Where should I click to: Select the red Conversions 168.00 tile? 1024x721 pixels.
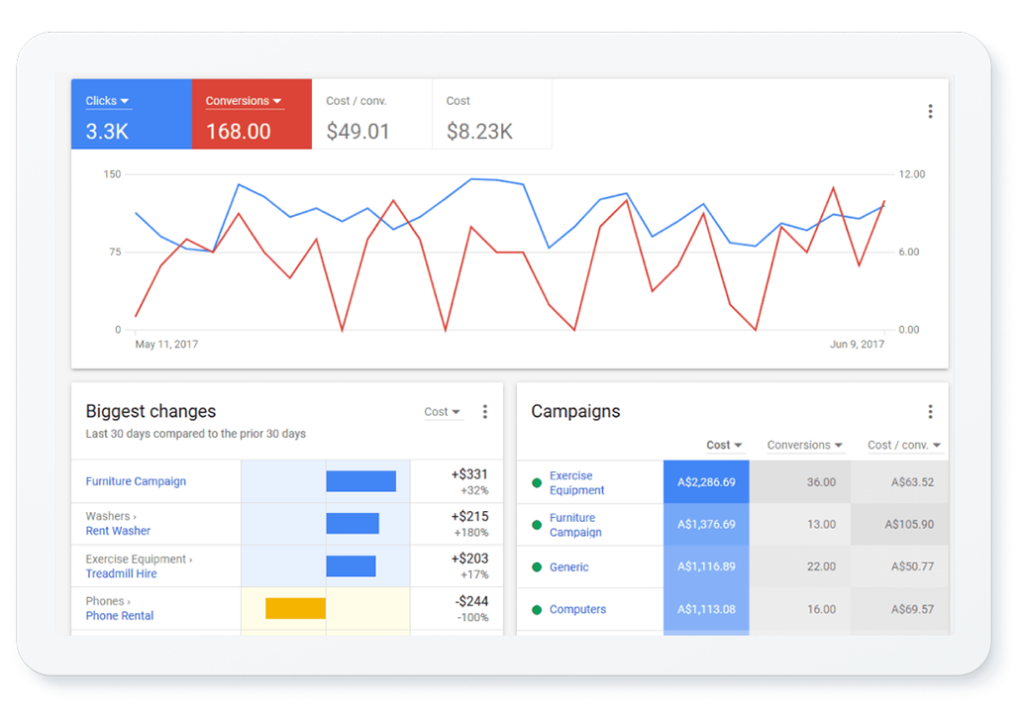point(251,114)
